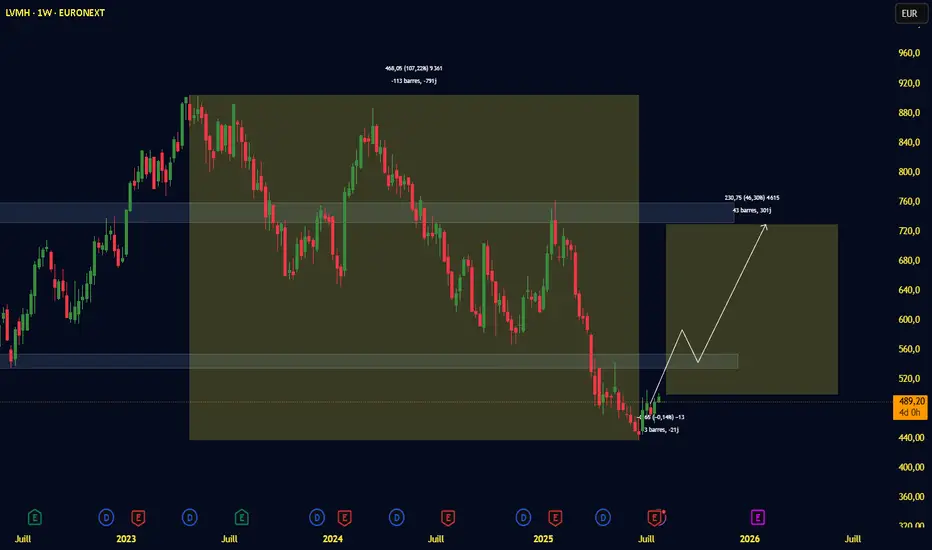932x550 pixels.
Task: Click the "-113 barres, -791j" measurement label
Action: tap(414, 81)
